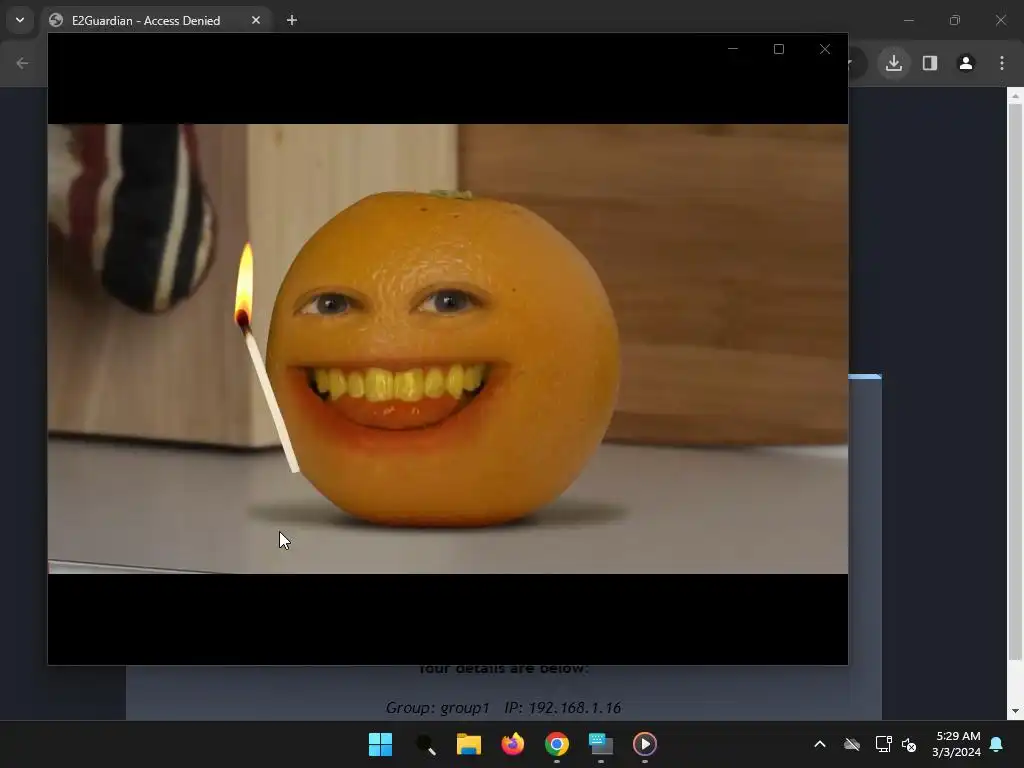
Task: Click the cloud sync tray icon
Action: coord(852,744)
